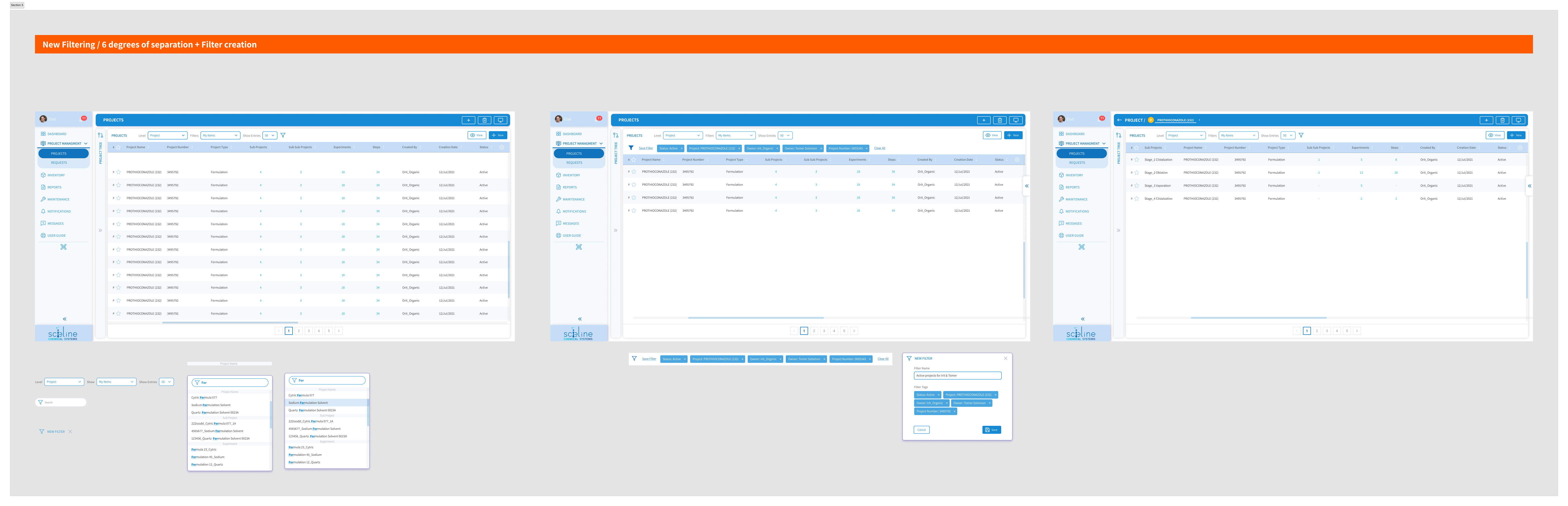Click the project tree branch icon, left mockup
The height and width of the screenshot is (506, 1568).
point(100,135)
